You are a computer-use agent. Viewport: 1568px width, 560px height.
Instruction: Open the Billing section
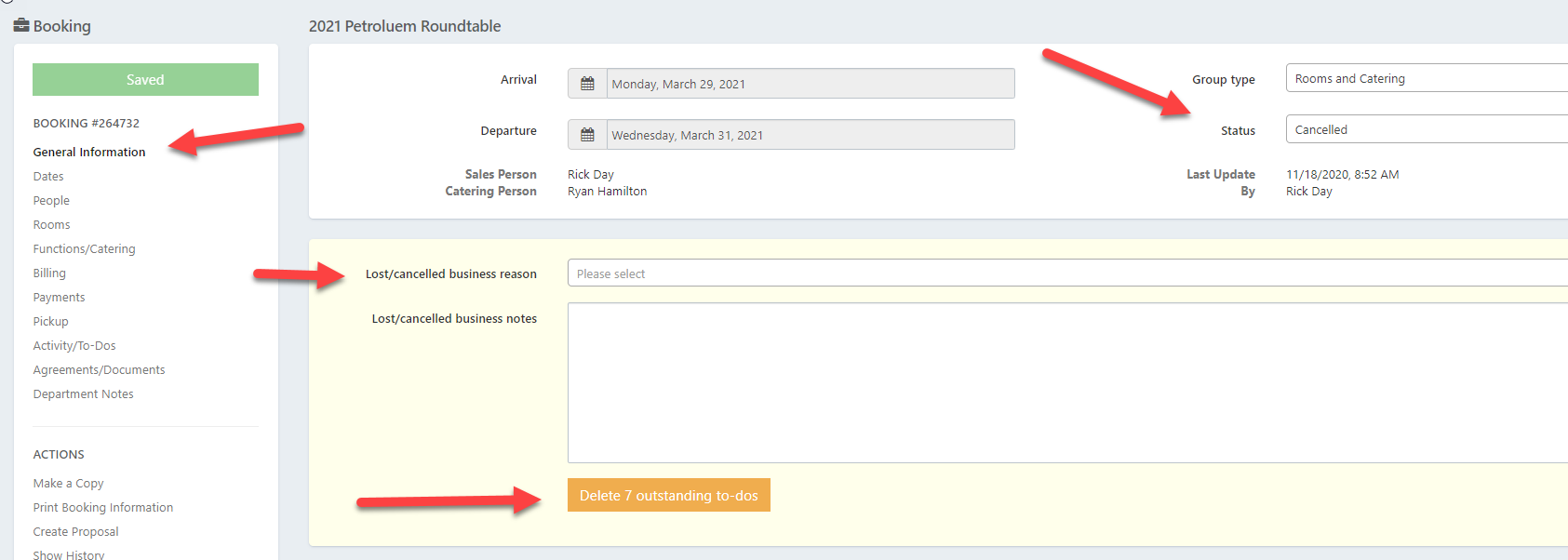(49, 273)
